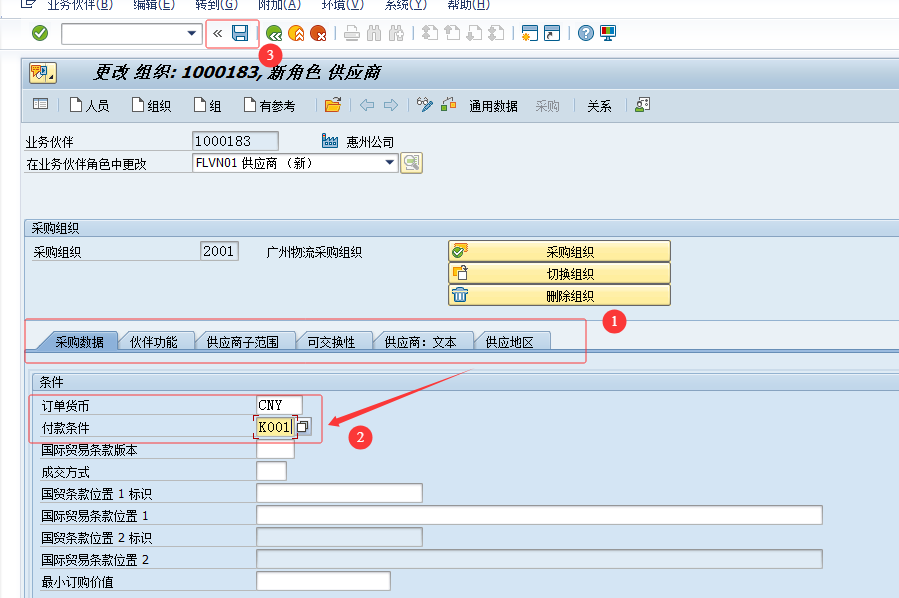The image size is (899, 598).
Task: Click the Customize Local Layout monitor icon
Action: [x=608, y=34]
